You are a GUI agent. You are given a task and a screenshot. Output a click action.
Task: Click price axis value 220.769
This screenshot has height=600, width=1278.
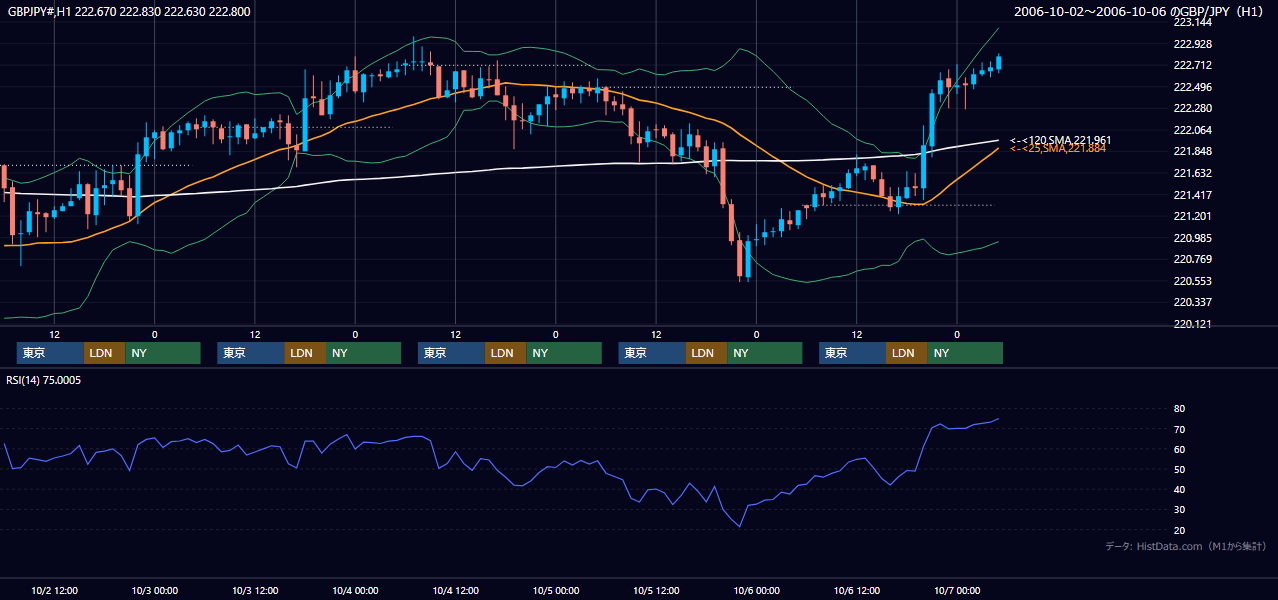click(1192, 259)
